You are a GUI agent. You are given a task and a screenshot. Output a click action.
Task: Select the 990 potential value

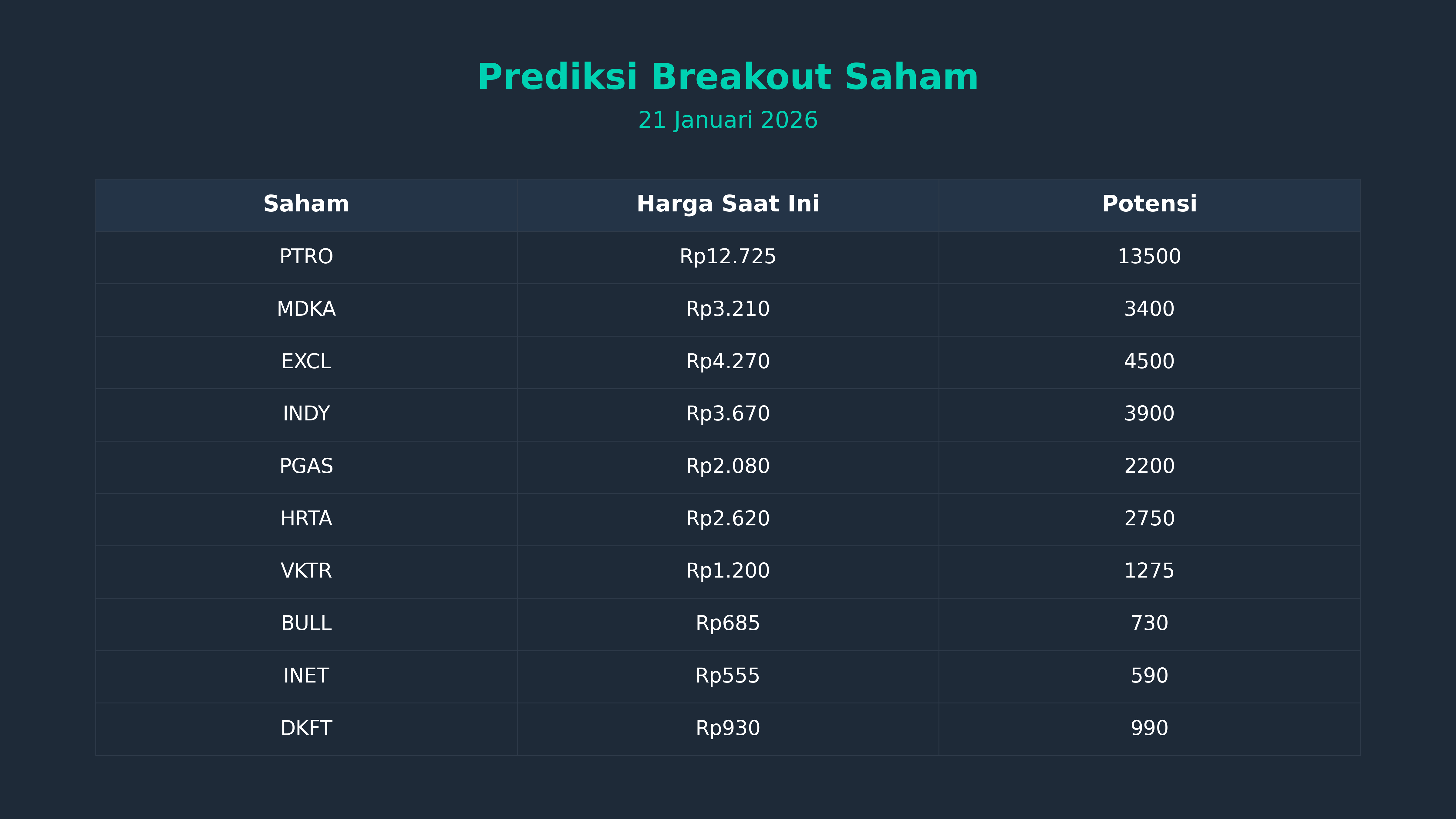click(x=1149, y=729)
